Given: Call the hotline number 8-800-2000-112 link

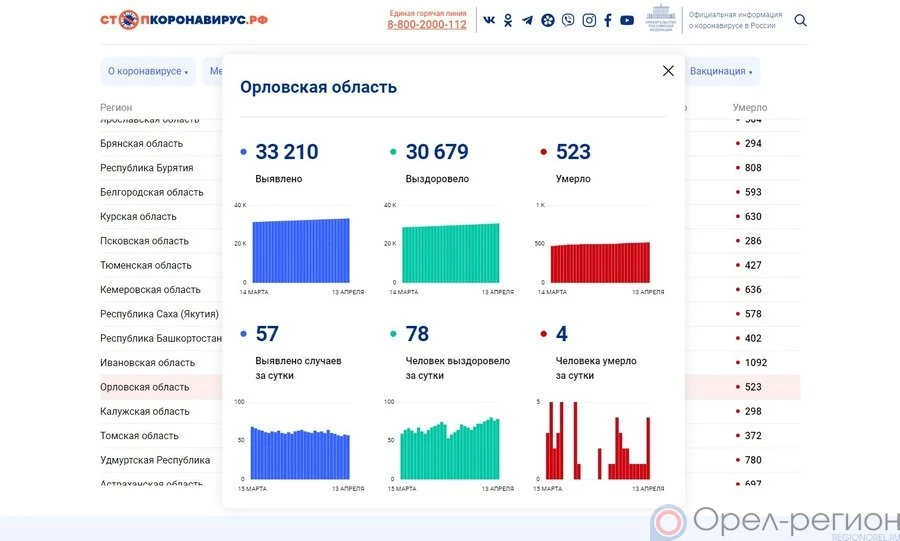Looking at the screenshot, I should pos(427,25).
